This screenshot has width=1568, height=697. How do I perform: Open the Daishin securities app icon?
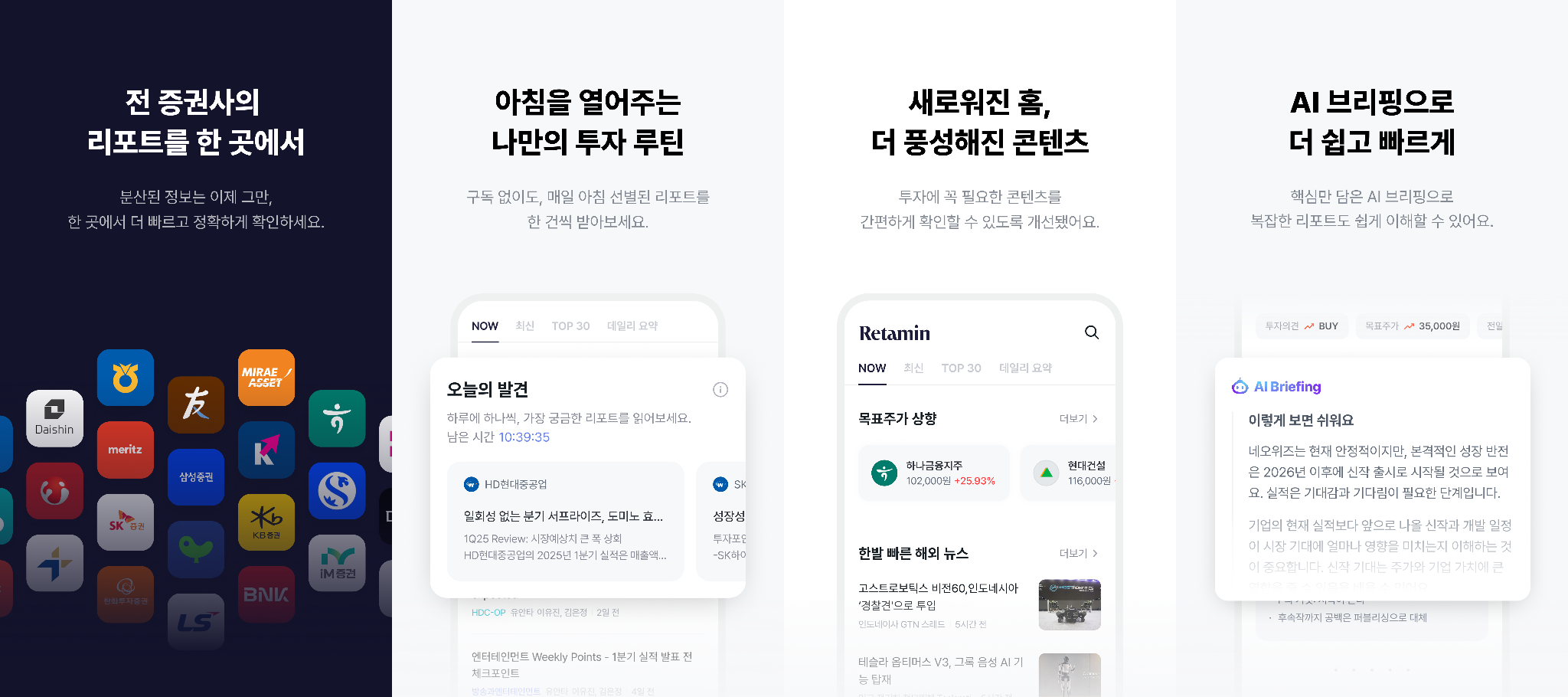point(54,418)
